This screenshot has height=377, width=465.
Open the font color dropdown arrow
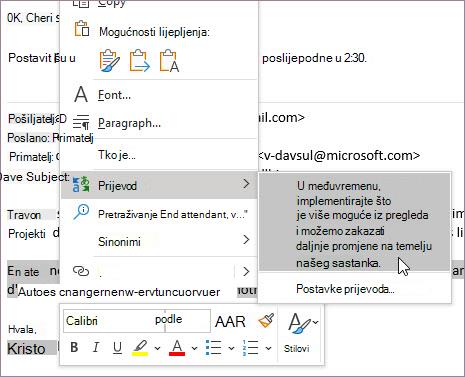click(194, 349)
